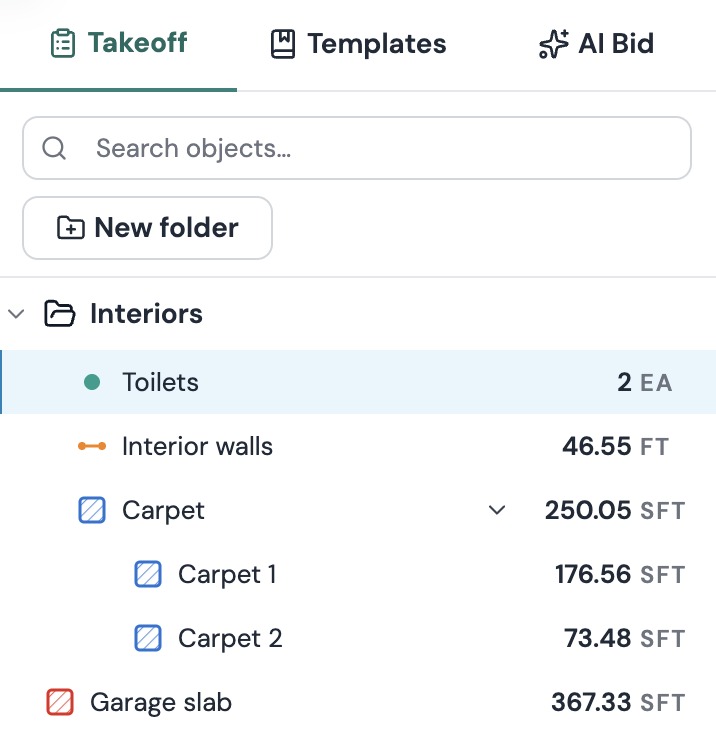
Task: Collapse the Interiors folder chevron
Action: click(16, 314)
